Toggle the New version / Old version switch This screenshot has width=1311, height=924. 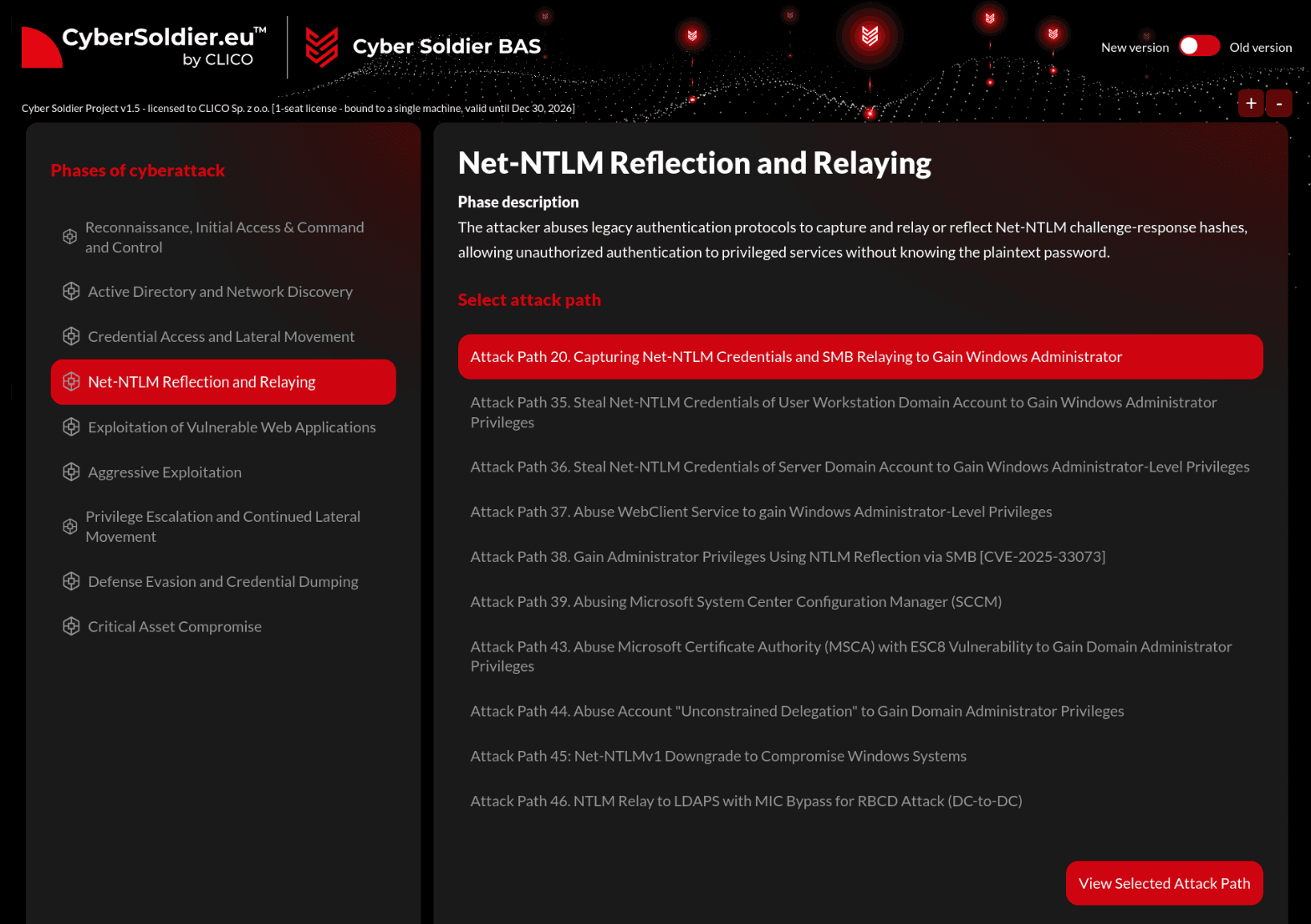tap(1199, 46)
